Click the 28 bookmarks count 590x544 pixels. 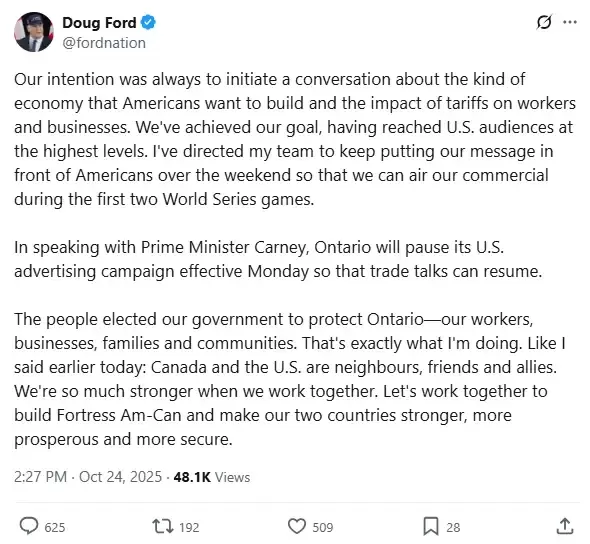453,527
